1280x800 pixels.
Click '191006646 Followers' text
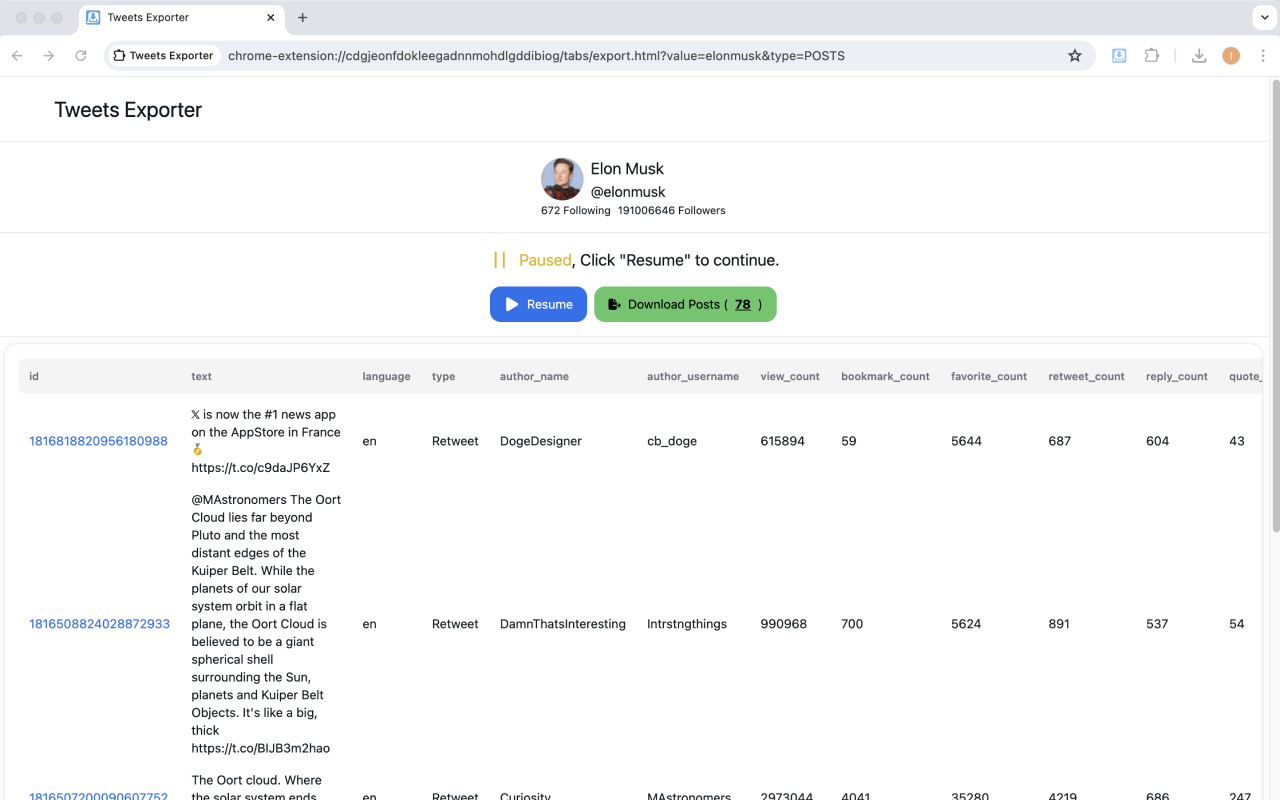click(671, 211)
